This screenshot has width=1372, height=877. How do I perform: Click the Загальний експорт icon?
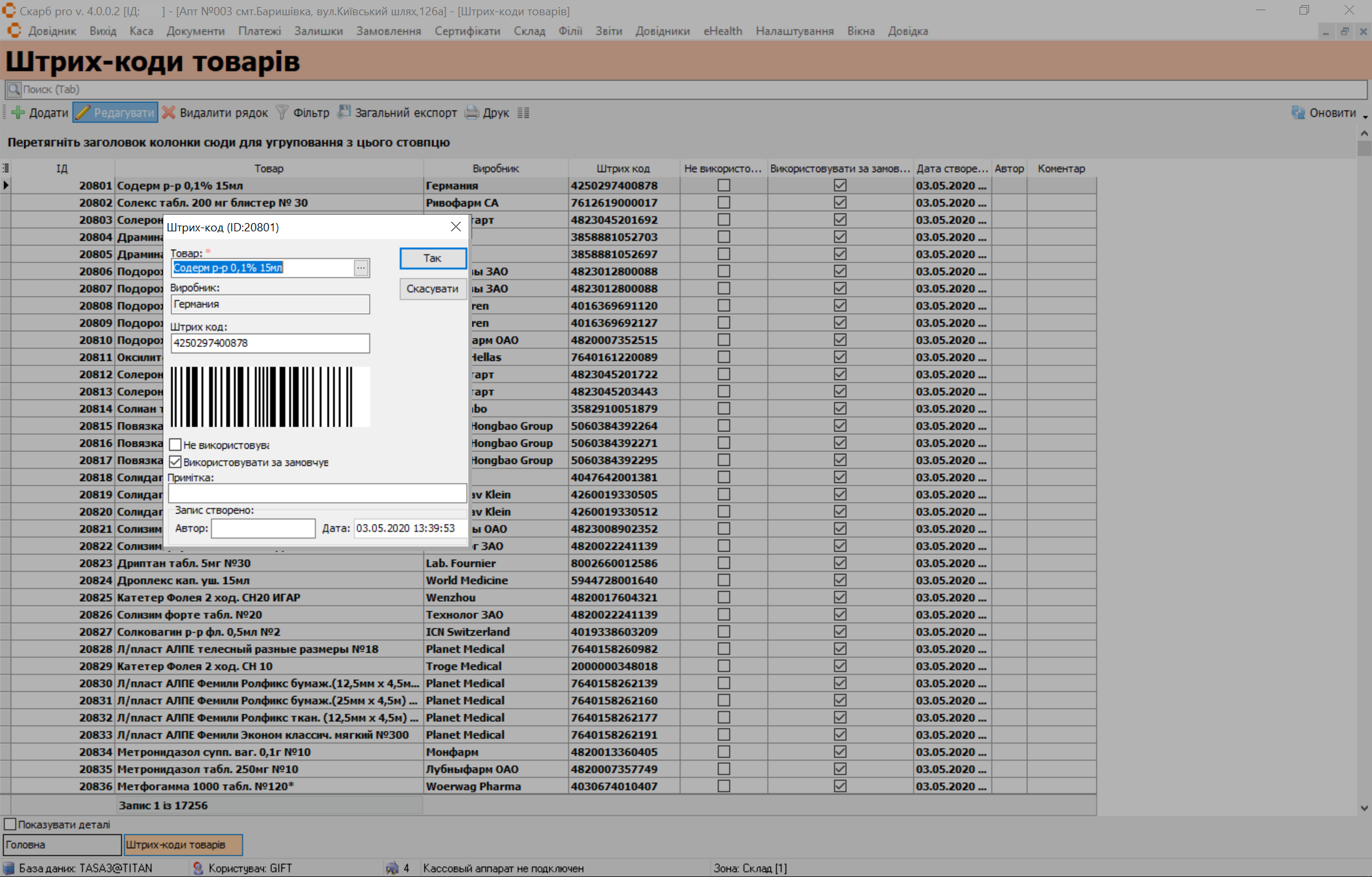coord(344,112)
